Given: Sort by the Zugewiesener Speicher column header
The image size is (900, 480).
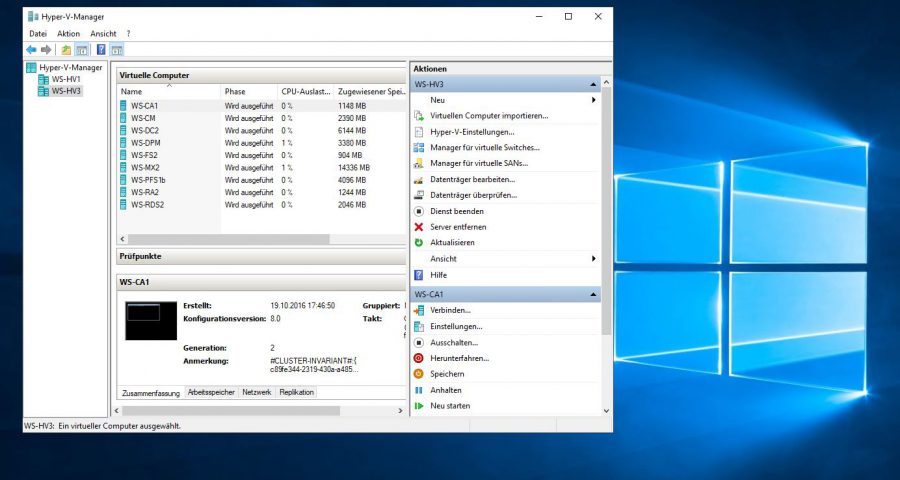Looking at the screenshot, I should (370, 91).
